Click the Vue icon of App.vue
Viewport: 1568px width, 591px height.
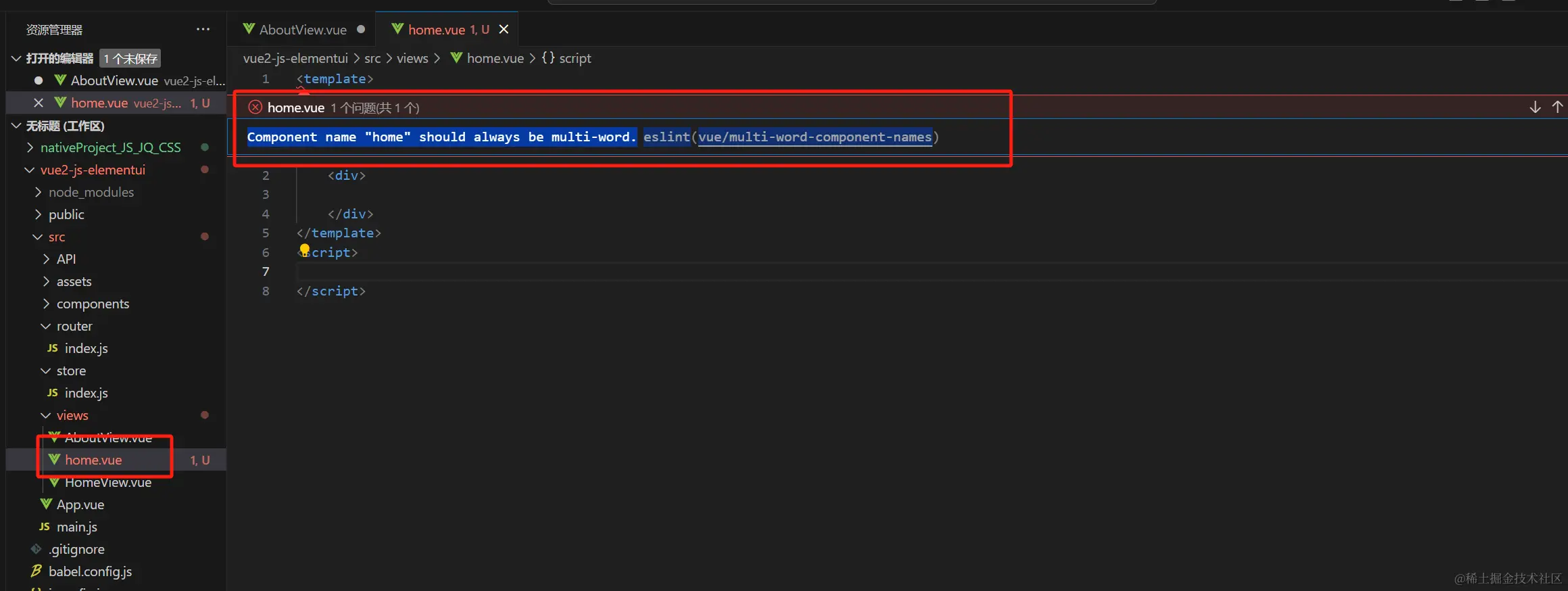46,504
